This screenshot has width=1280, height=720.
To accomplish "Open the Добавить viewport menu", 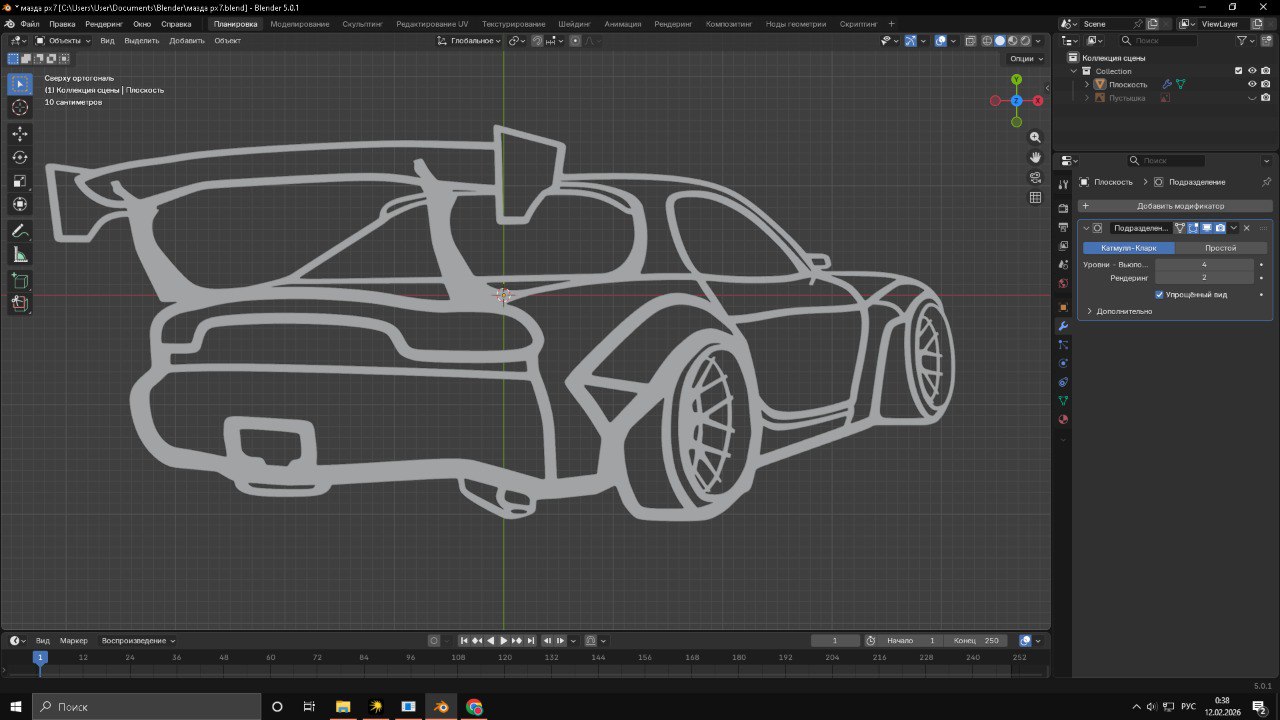I will [186, 41].
